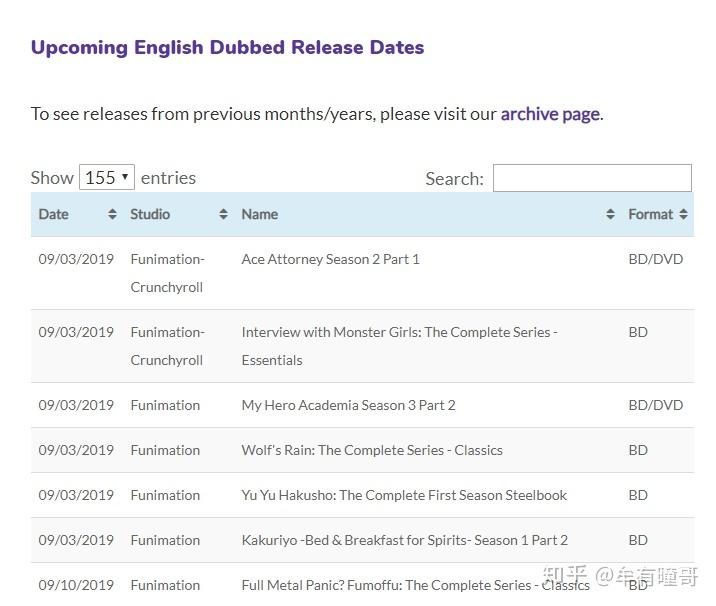Open the archive page link
Viewport: 716px width, 606px height.
[x=550, y=114]
